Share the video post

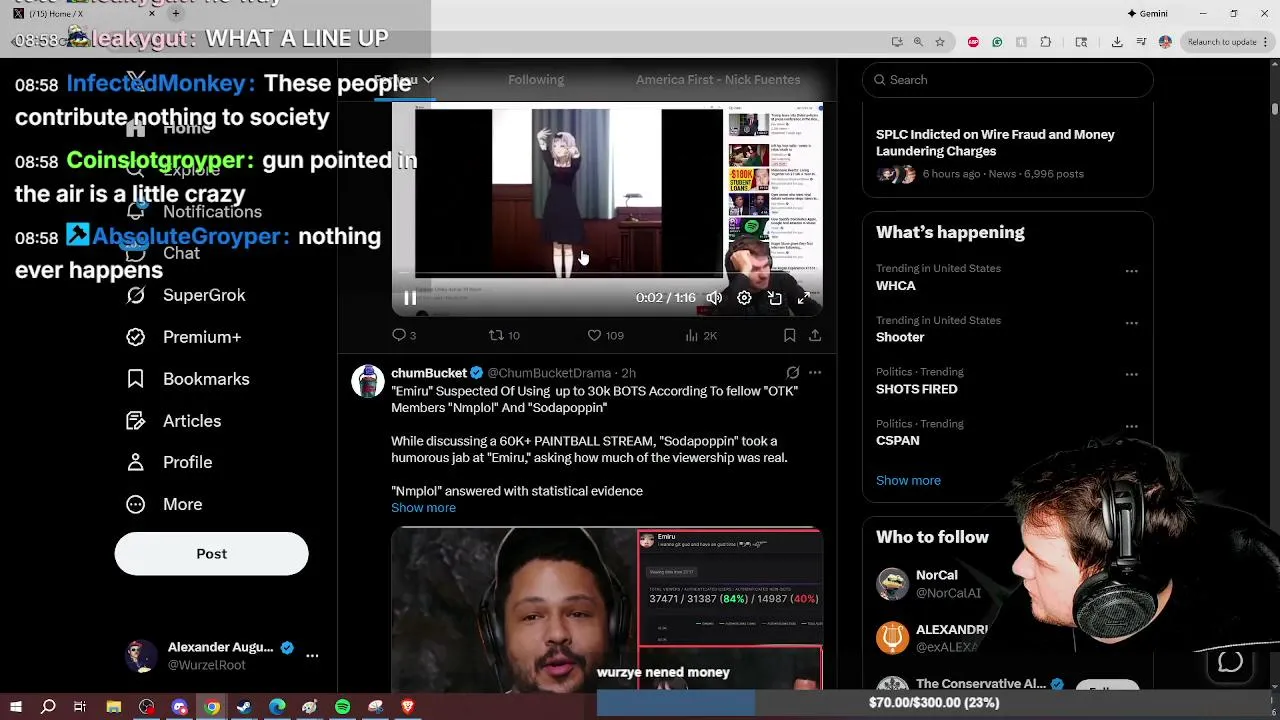pos(815,335)
